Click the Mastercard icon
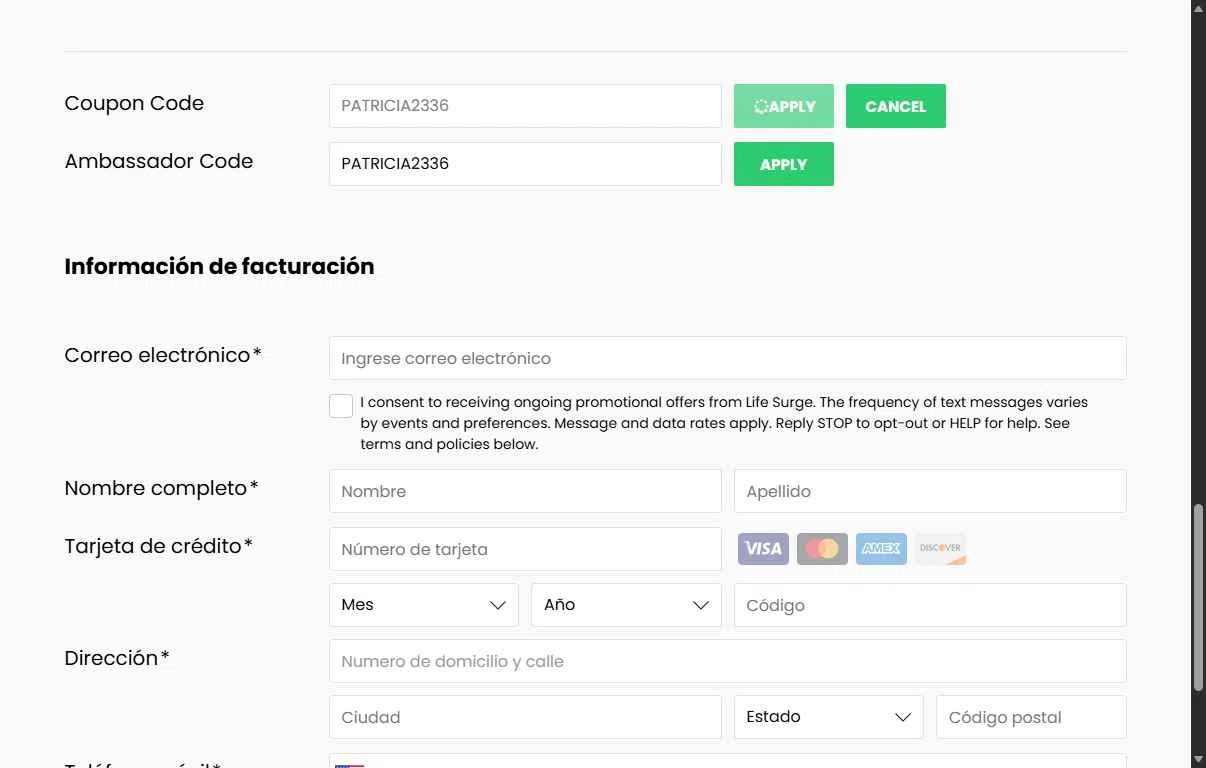This screenshot has width=1206, height=768. [822, 548]
